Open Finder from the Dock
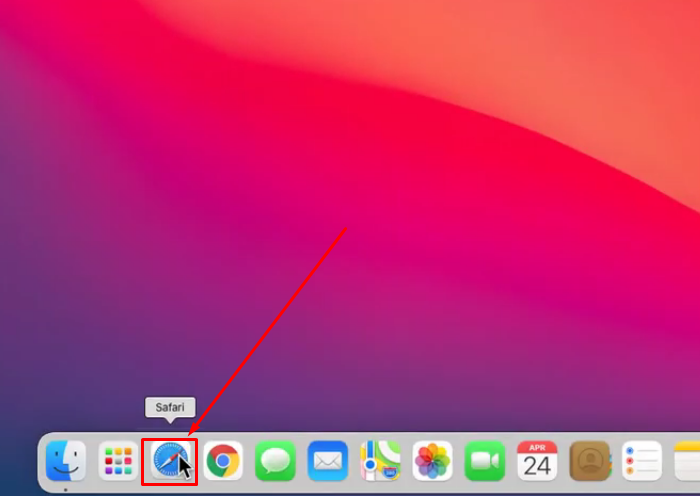This screenshot has width=700, height=496. click(x=66, y=461)
